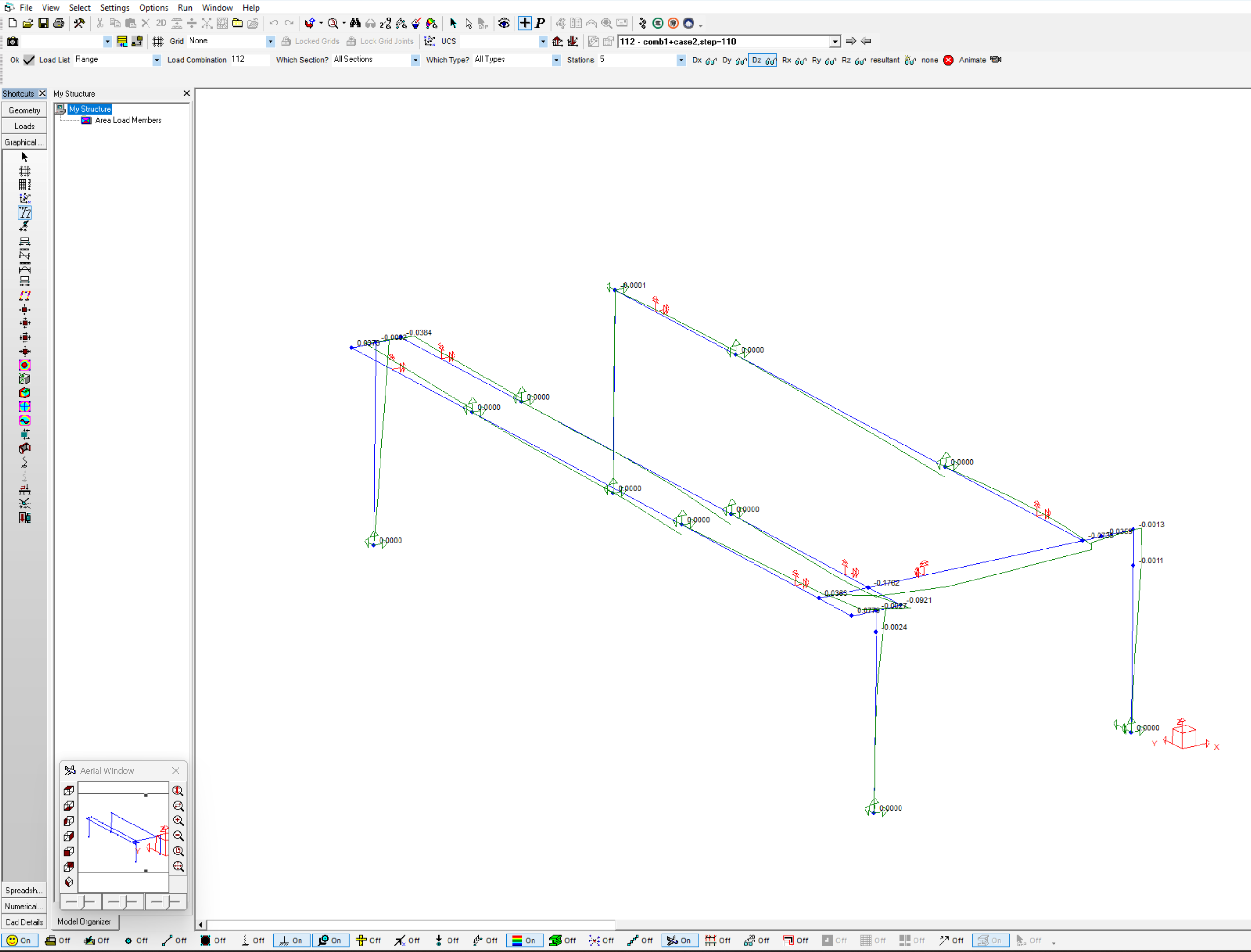The height and width of the screenshot is (952, 1251).
Task: Click the highlighted member tool in shortcuts panel
Action: click(x=25, y=213)
